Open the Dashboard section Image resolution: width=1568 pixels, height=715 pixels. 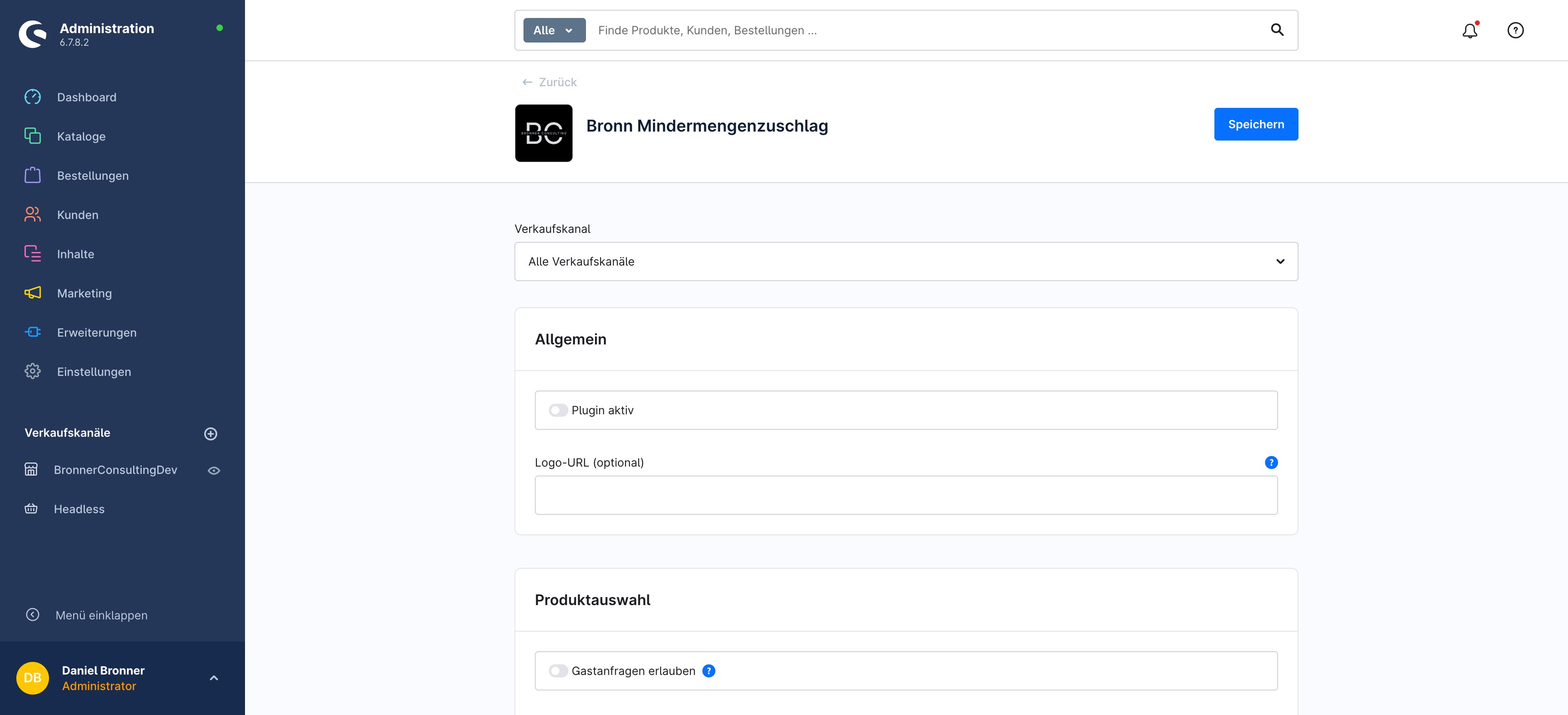87,97
